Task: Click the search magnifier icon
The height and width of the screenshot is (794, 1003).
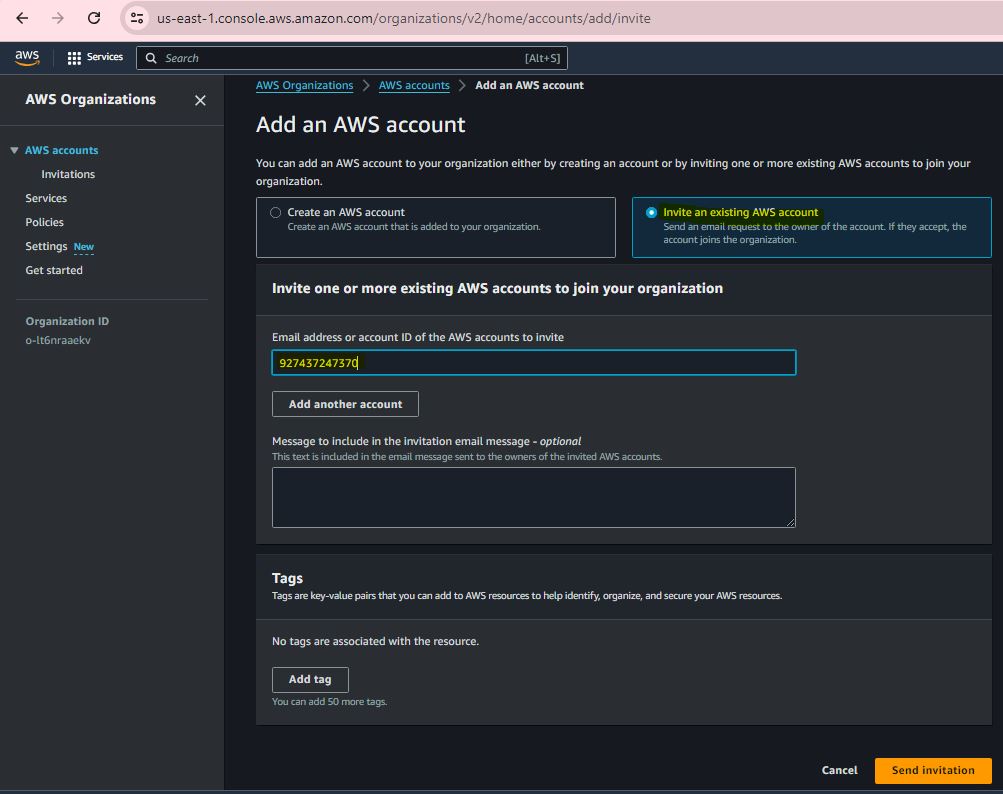Action: coord(151,58)
